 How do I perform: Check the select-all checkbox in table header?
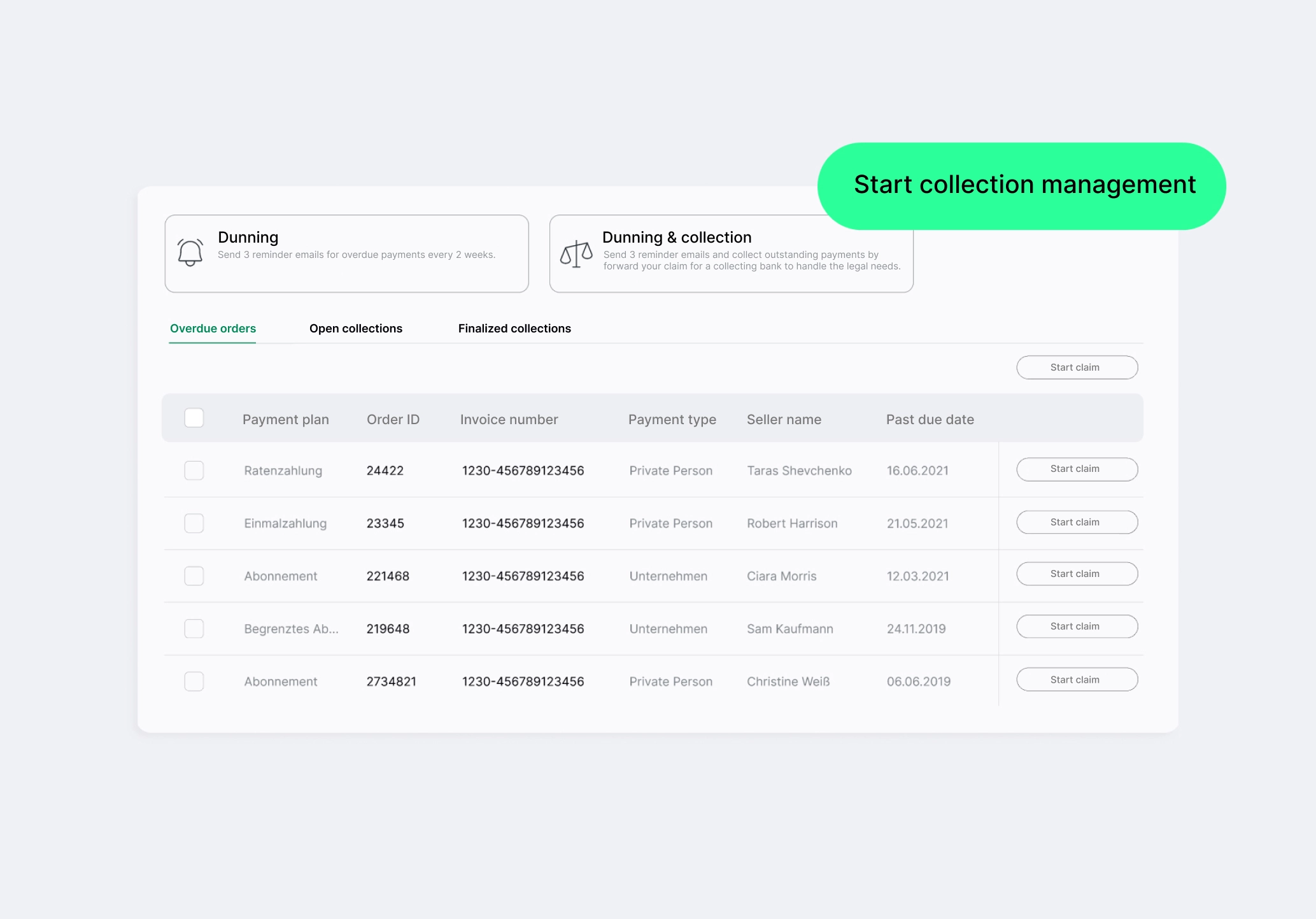194,418
